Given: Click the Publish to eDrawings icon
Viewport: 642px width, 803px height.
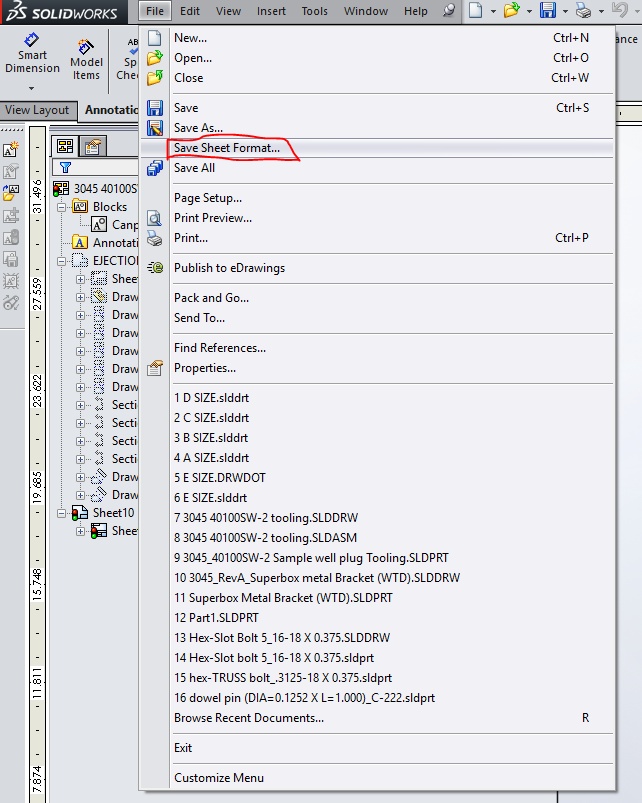Looking at the screenshot, I should point(155,267).
